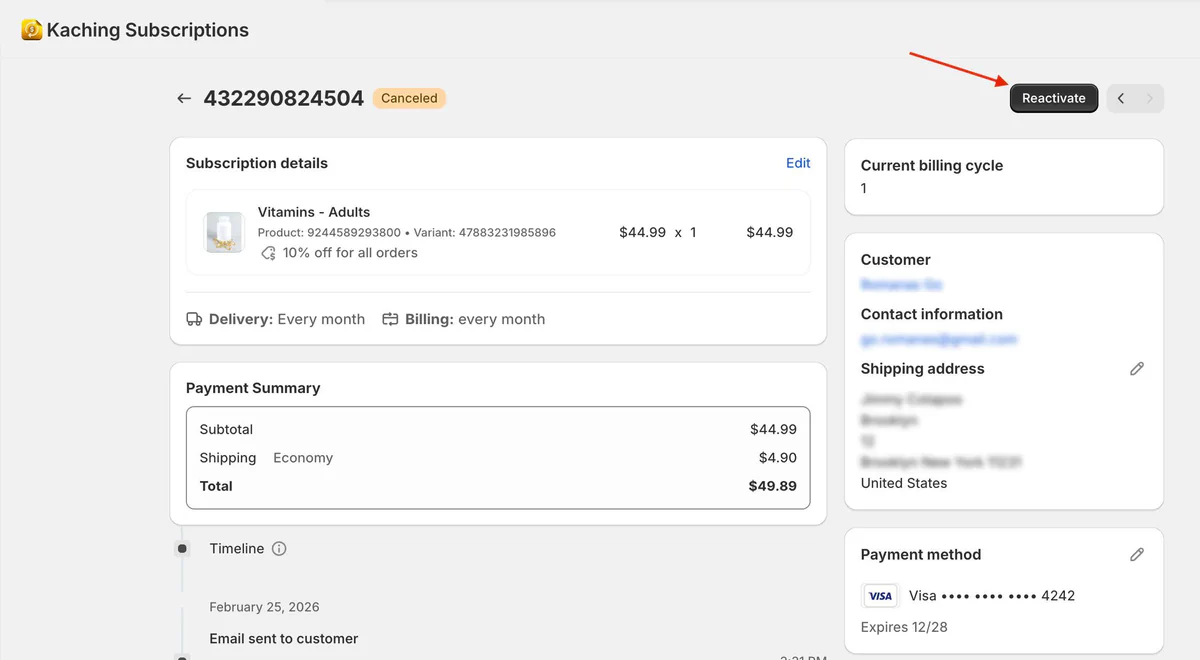Click the Kaching Subscriptions app logo icon
Screen dimensions: 1200x660
32,31
